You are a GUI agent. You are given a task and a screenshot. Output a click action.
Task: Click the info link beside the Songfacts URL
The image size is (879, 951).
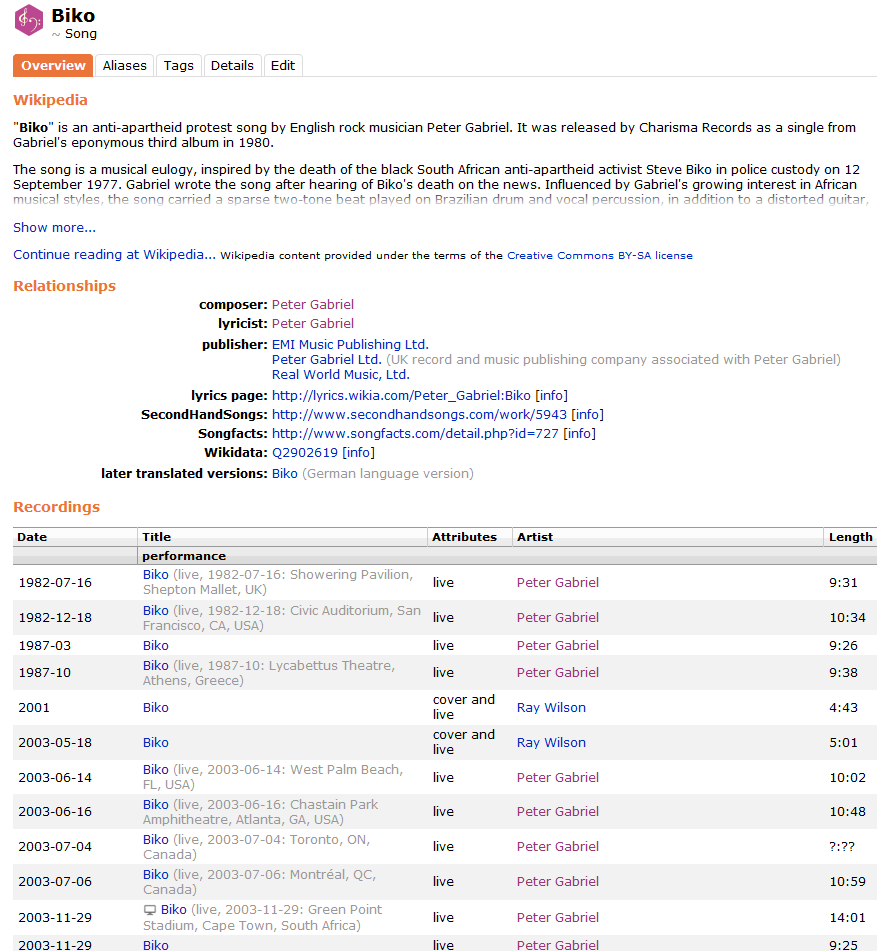coord(579,434)
